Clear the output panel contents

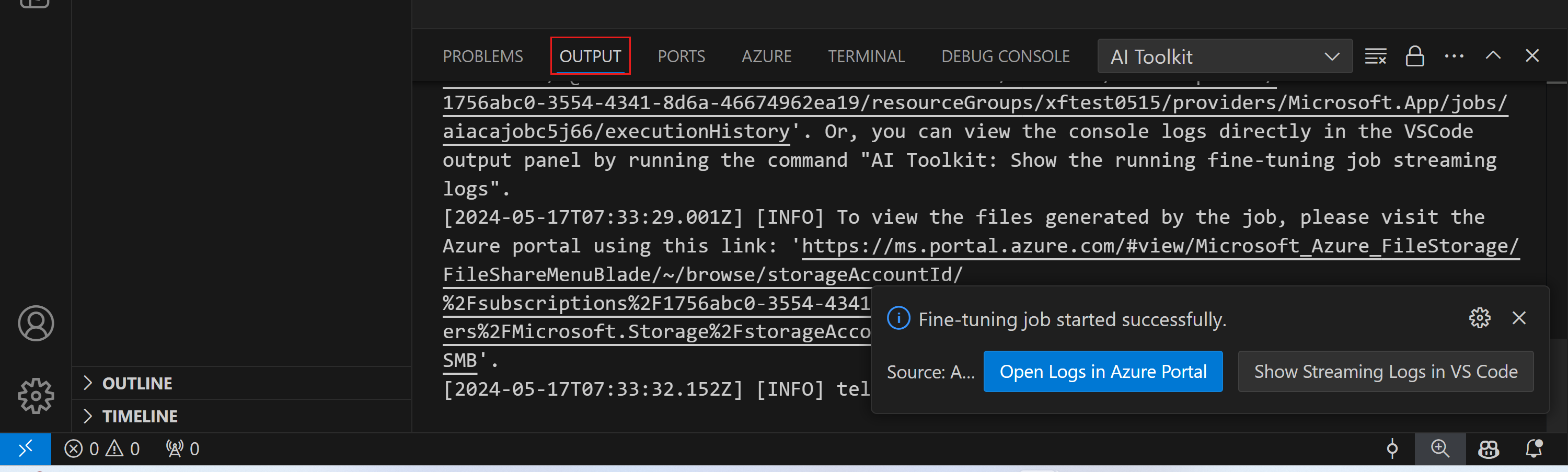pyautogui.click(x=1375, y=56)
